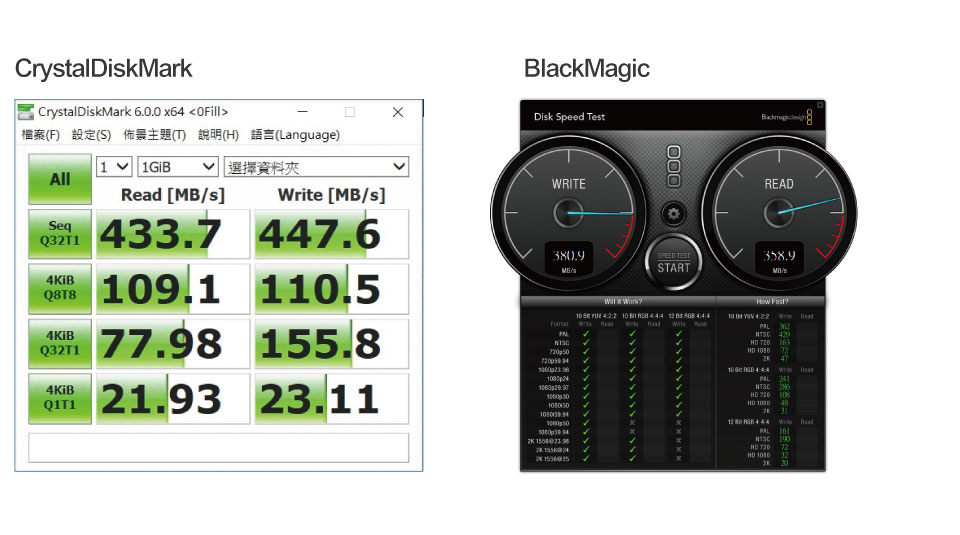Open the 設定(S) menu

pyautogui.click(x=91, y=135)
